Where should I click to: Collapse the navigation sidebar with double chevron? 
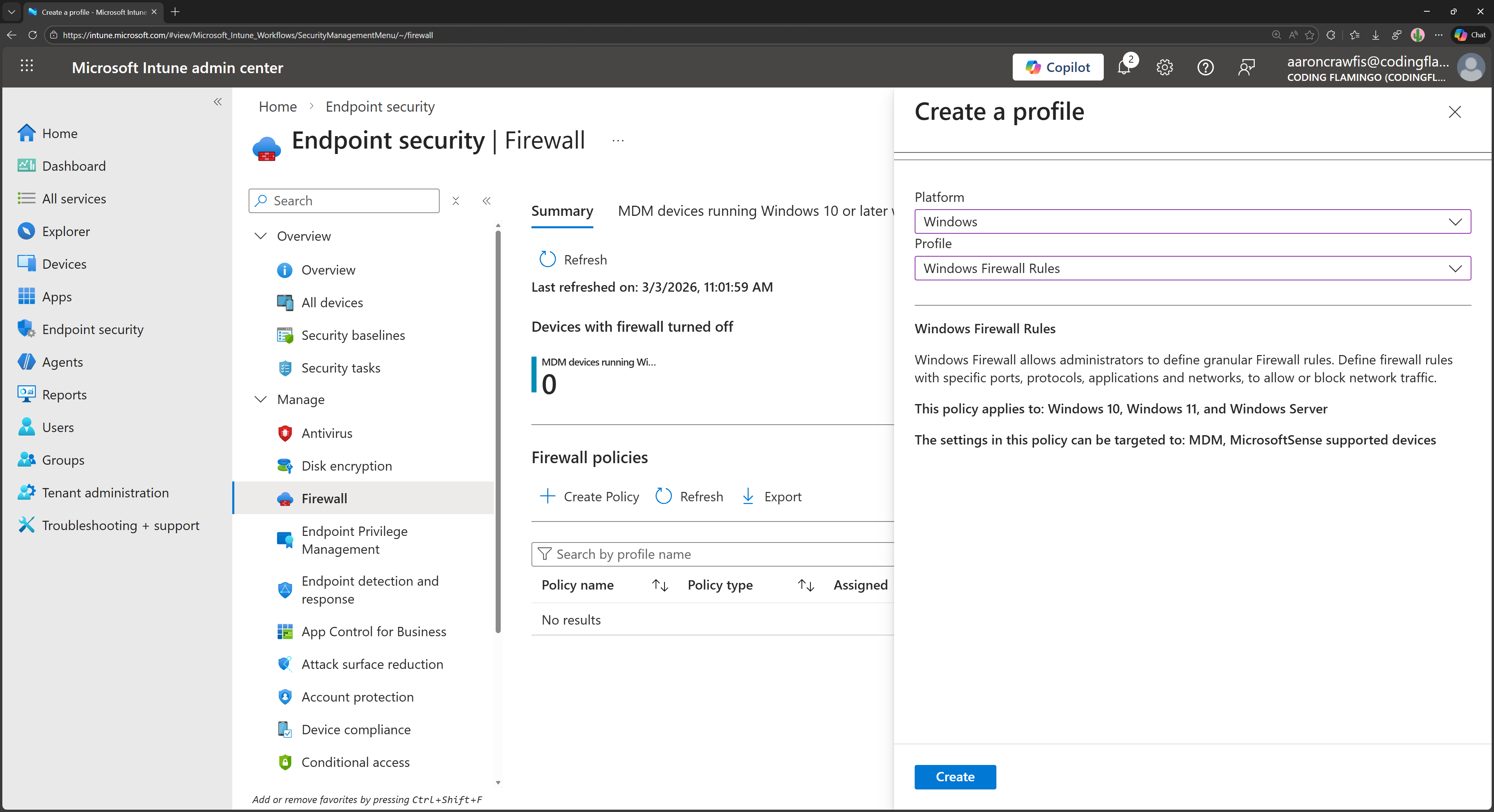[x=218, y=102]
